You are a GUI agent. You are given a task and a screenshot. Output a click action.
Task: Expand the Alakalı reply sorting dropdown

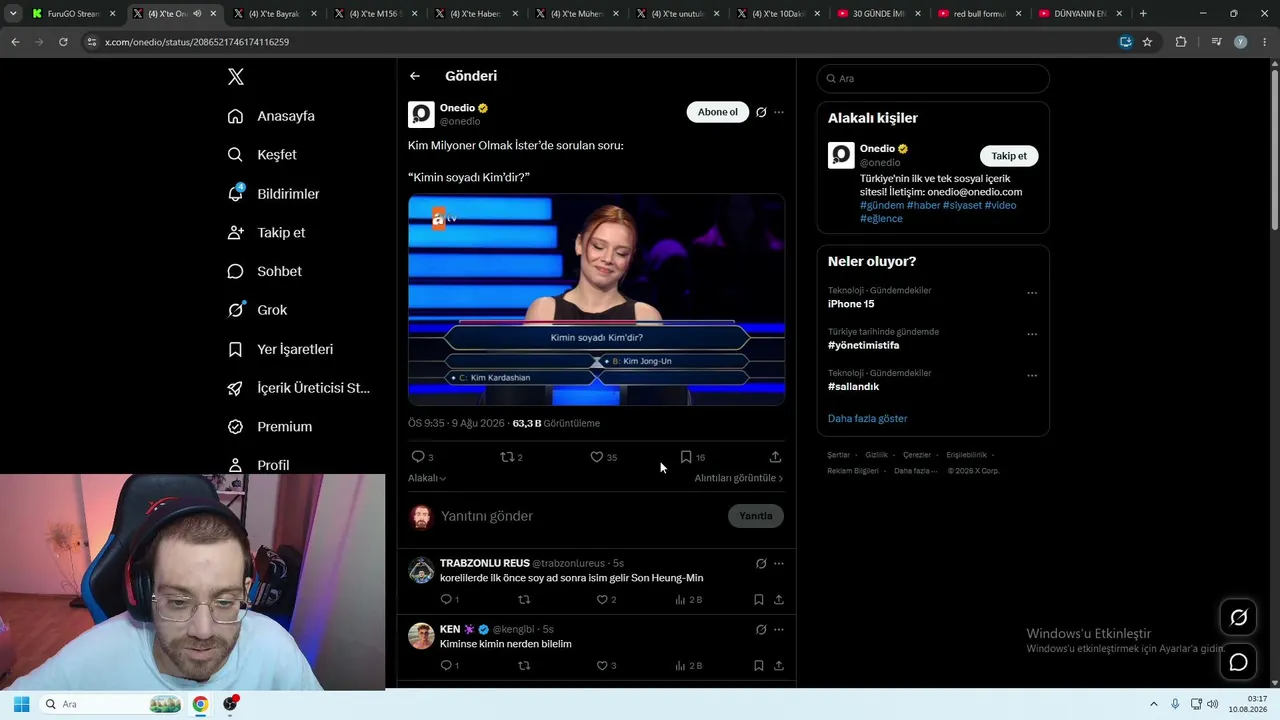click(427, 478)
